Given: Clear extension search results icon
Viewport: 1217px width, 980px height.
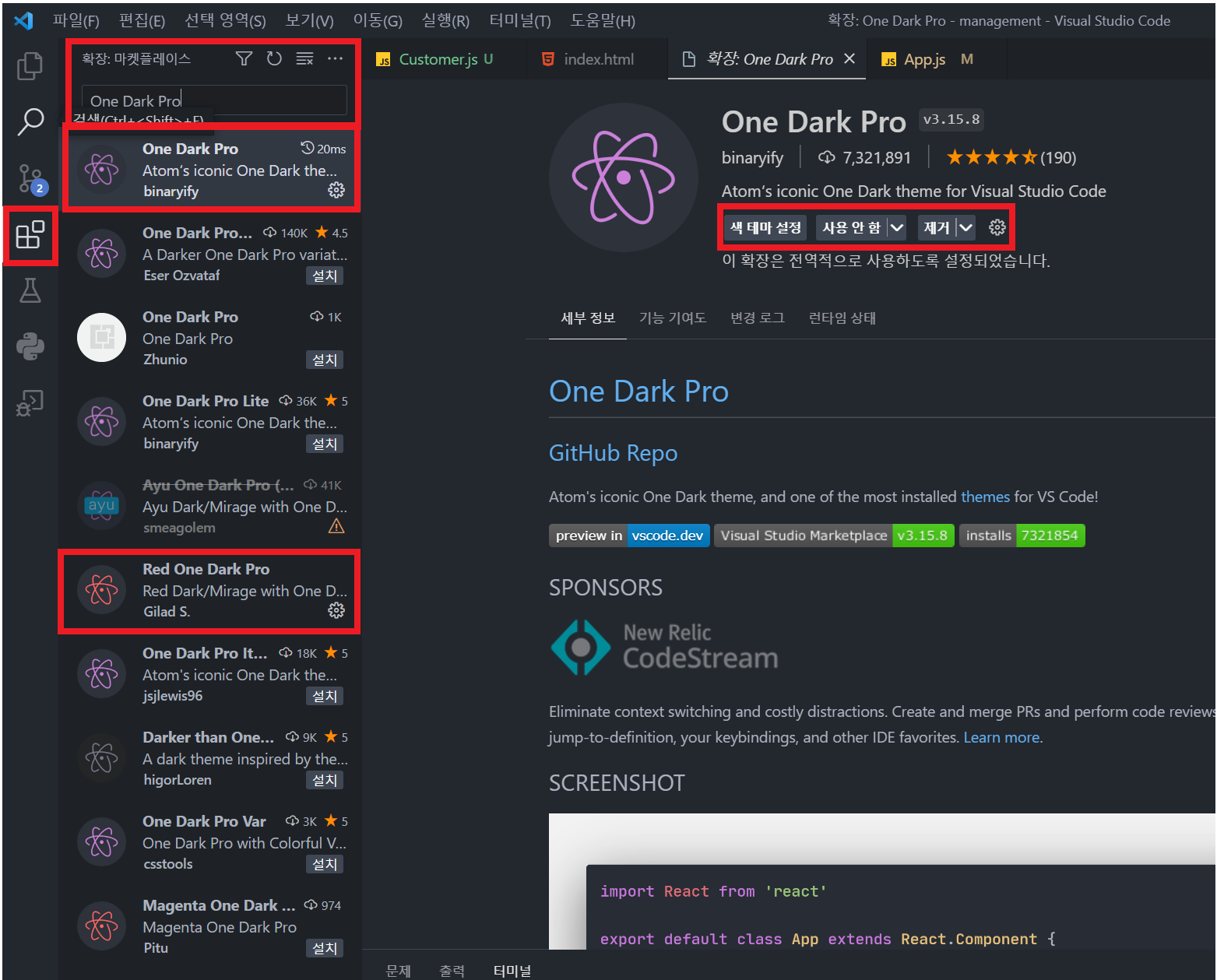Looking at the screenshot, I should pos(304,58).
